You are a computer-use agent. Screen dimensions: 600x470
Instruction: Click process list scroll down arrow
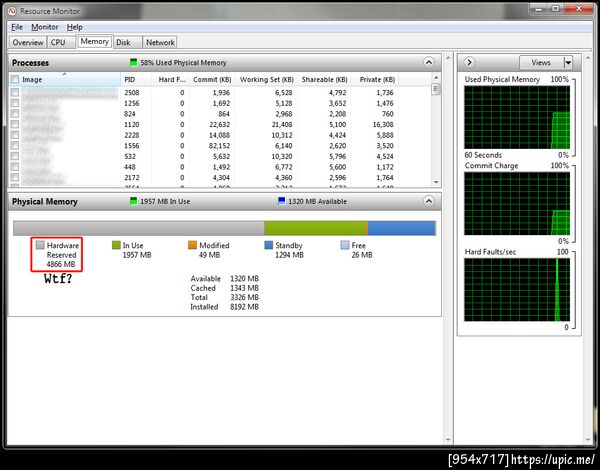436,182
